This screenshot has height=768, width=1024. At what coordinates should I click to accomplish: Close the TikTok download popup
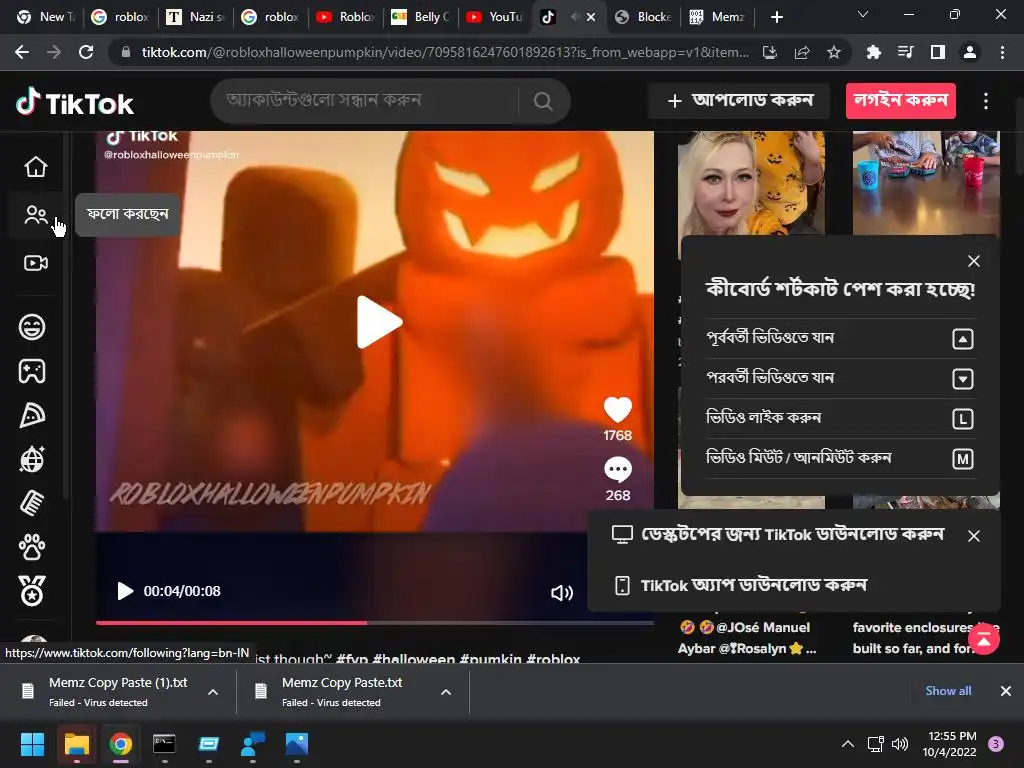(974, 536)
